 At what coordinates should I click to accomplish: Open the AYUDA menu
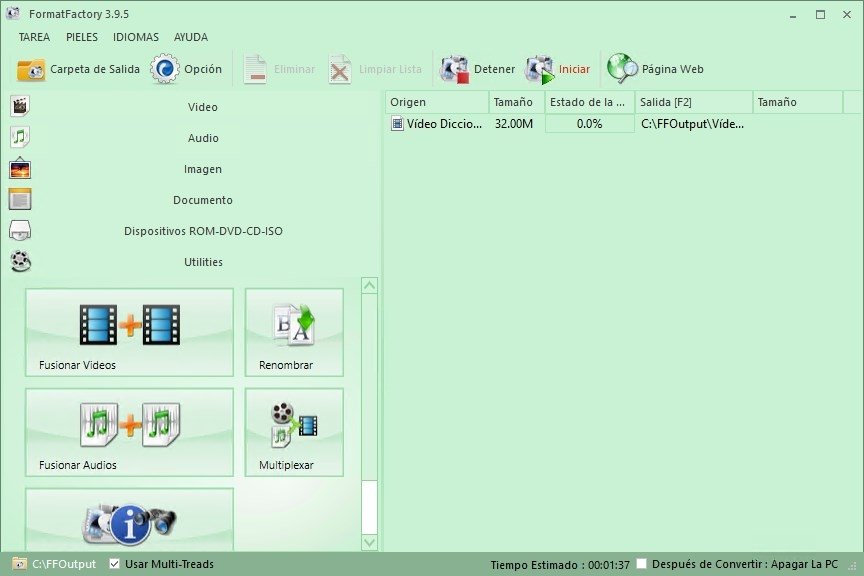click(x=191, y=37)
